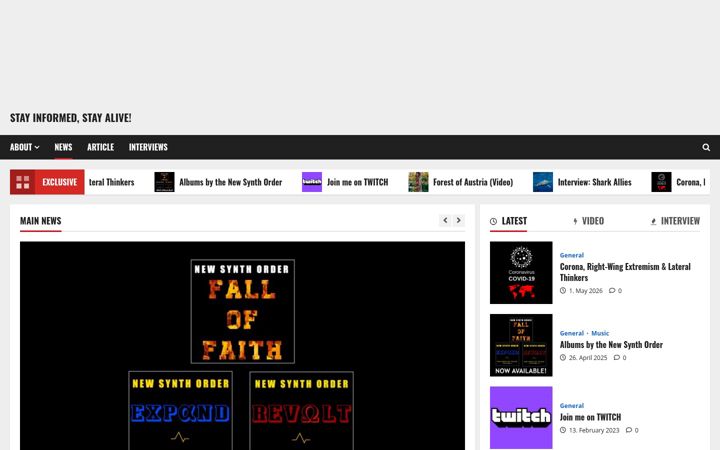The width and height of the screenshot is (720, 450).
Task: Click purple Twitch thumbnail in ticker
Action: pos(312,182)
